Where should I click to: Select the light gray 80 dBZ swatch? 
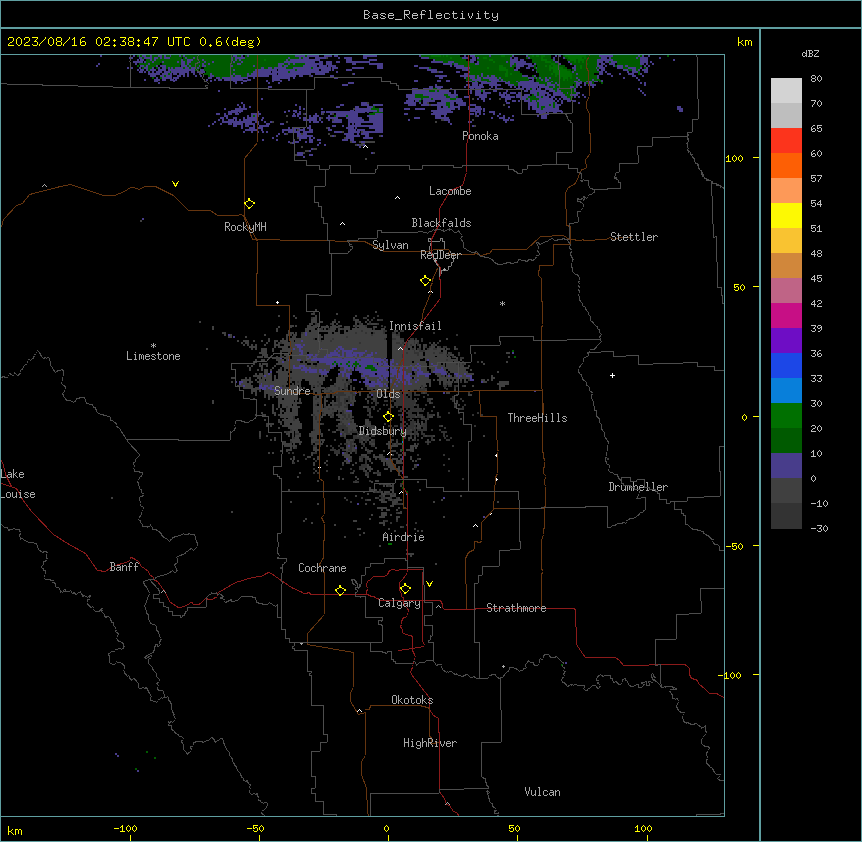click(x=786, y=91)
